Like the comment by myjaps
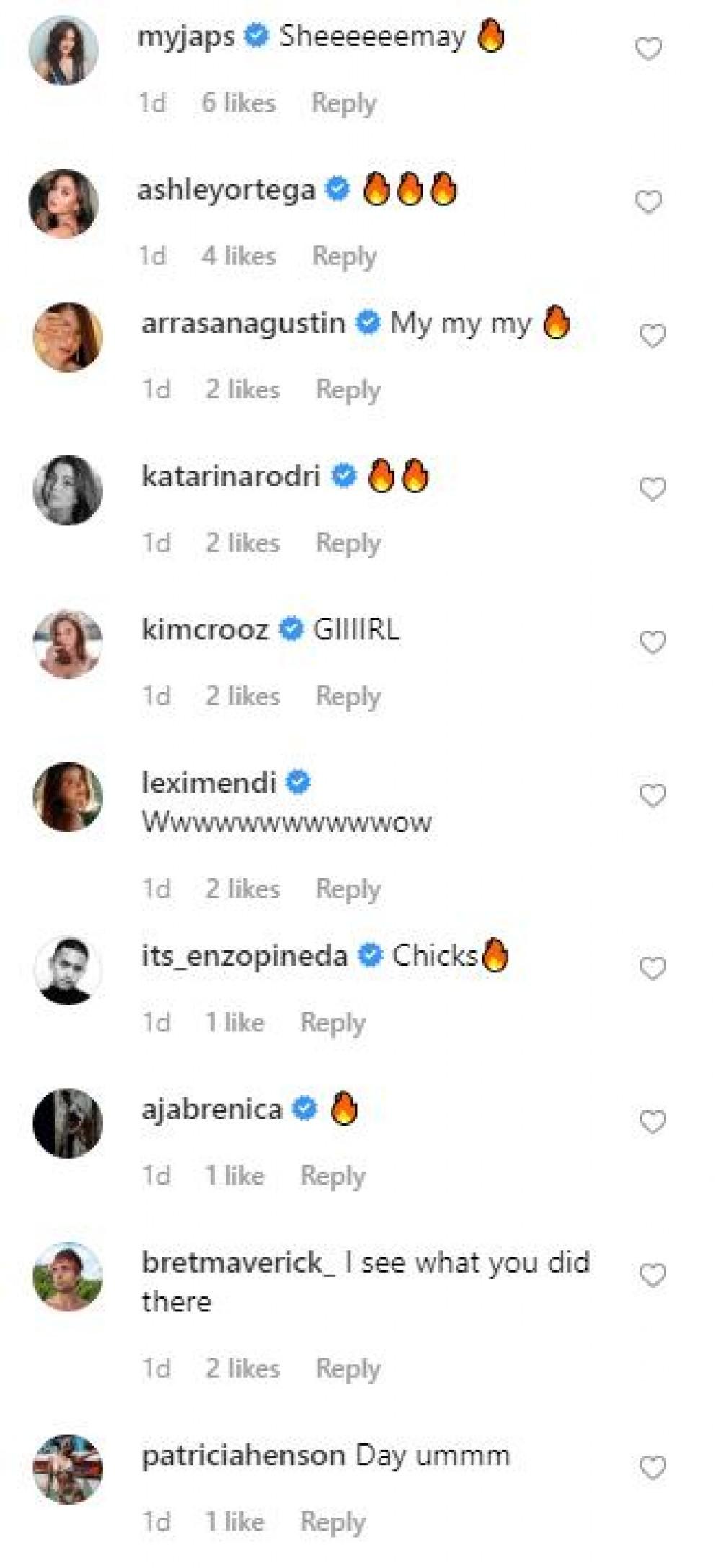Viewport: 721px width, 1568px height. (647, 49)
